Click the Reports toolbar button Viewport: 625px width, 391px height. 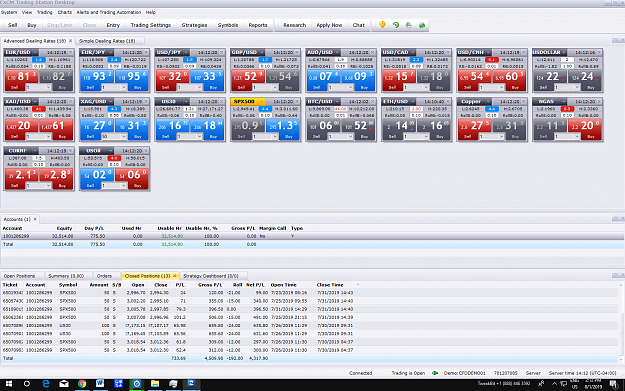[x=258, y=25]
